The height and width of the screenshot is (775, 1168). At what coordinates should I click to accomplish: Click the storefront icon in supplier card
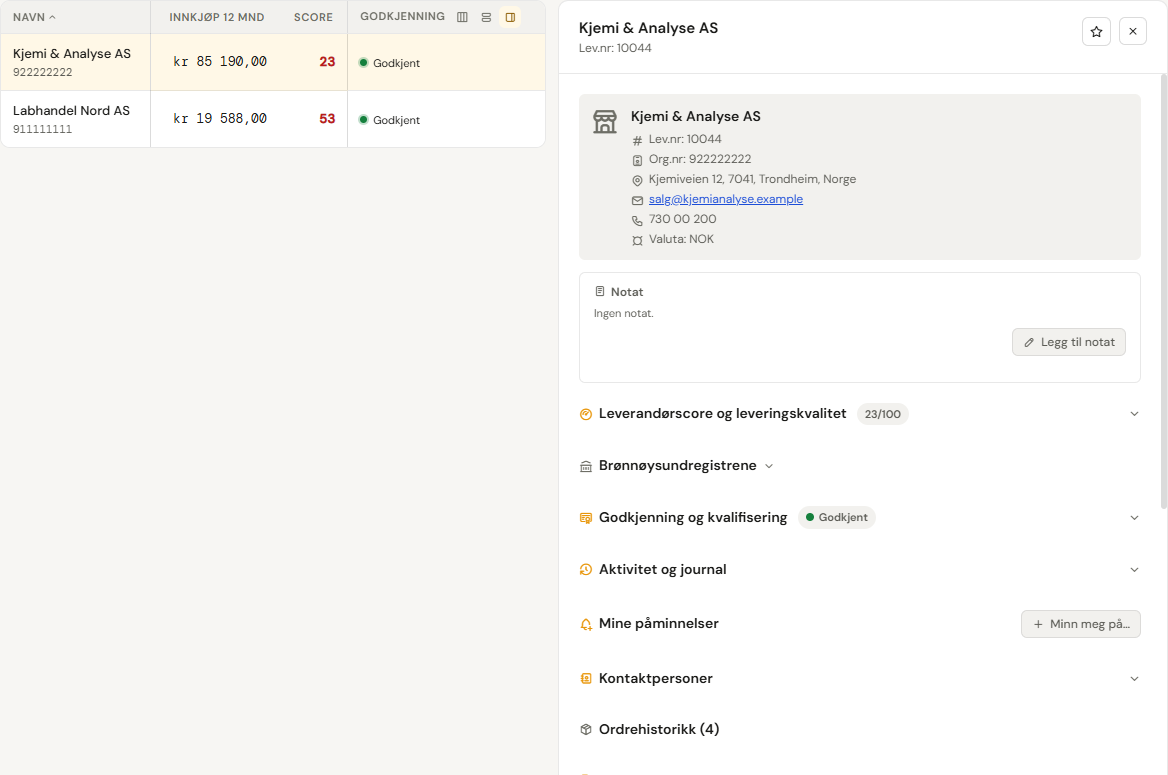(605, 121)
